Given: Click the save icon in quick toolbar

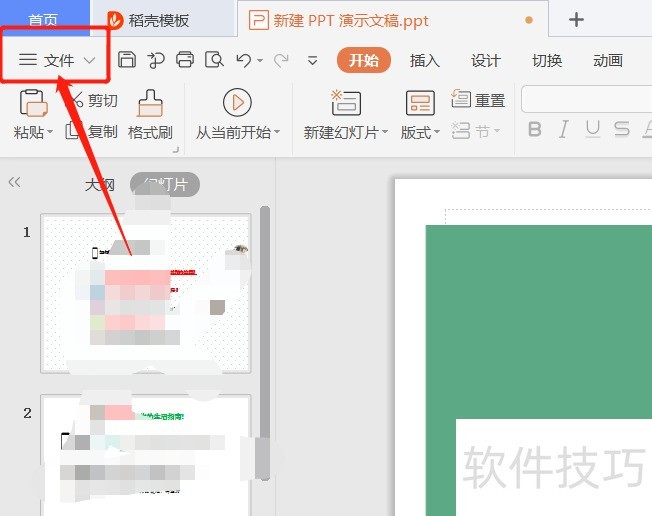Looking at the screenshot, I should (x=127, y=59).
